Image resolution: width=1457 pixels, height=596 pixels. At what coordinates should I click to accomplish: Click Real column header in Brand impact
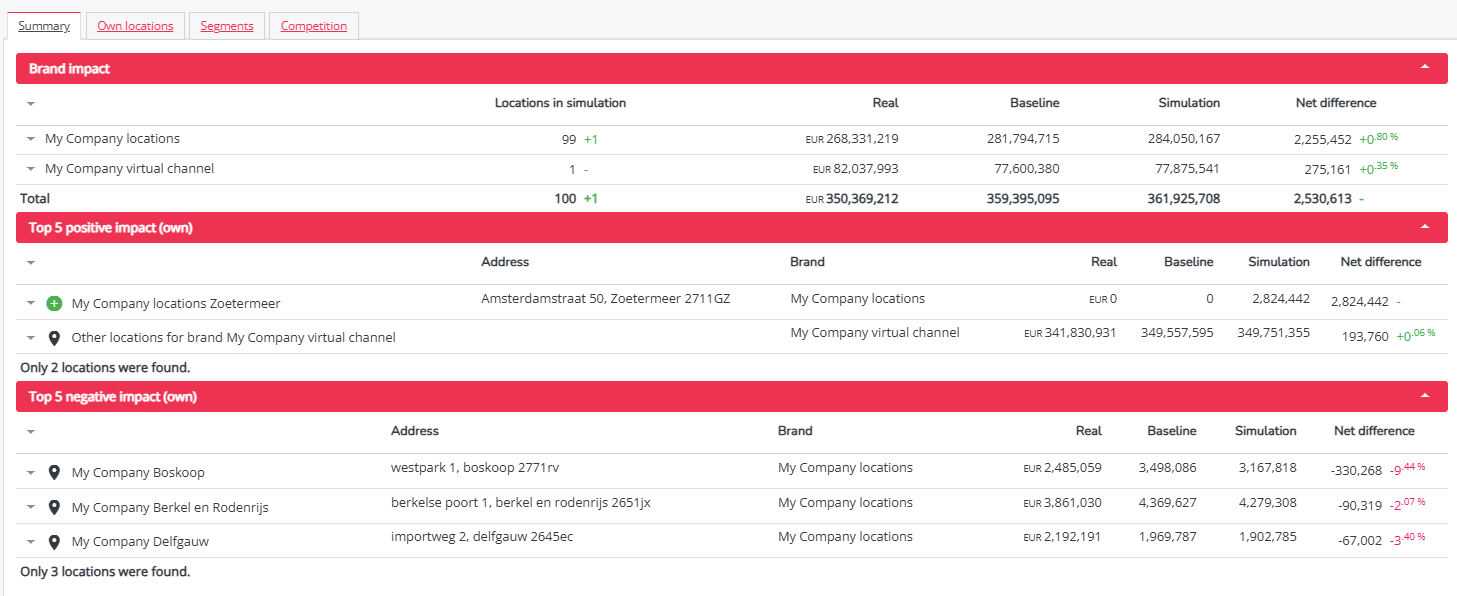coord(885,103)
